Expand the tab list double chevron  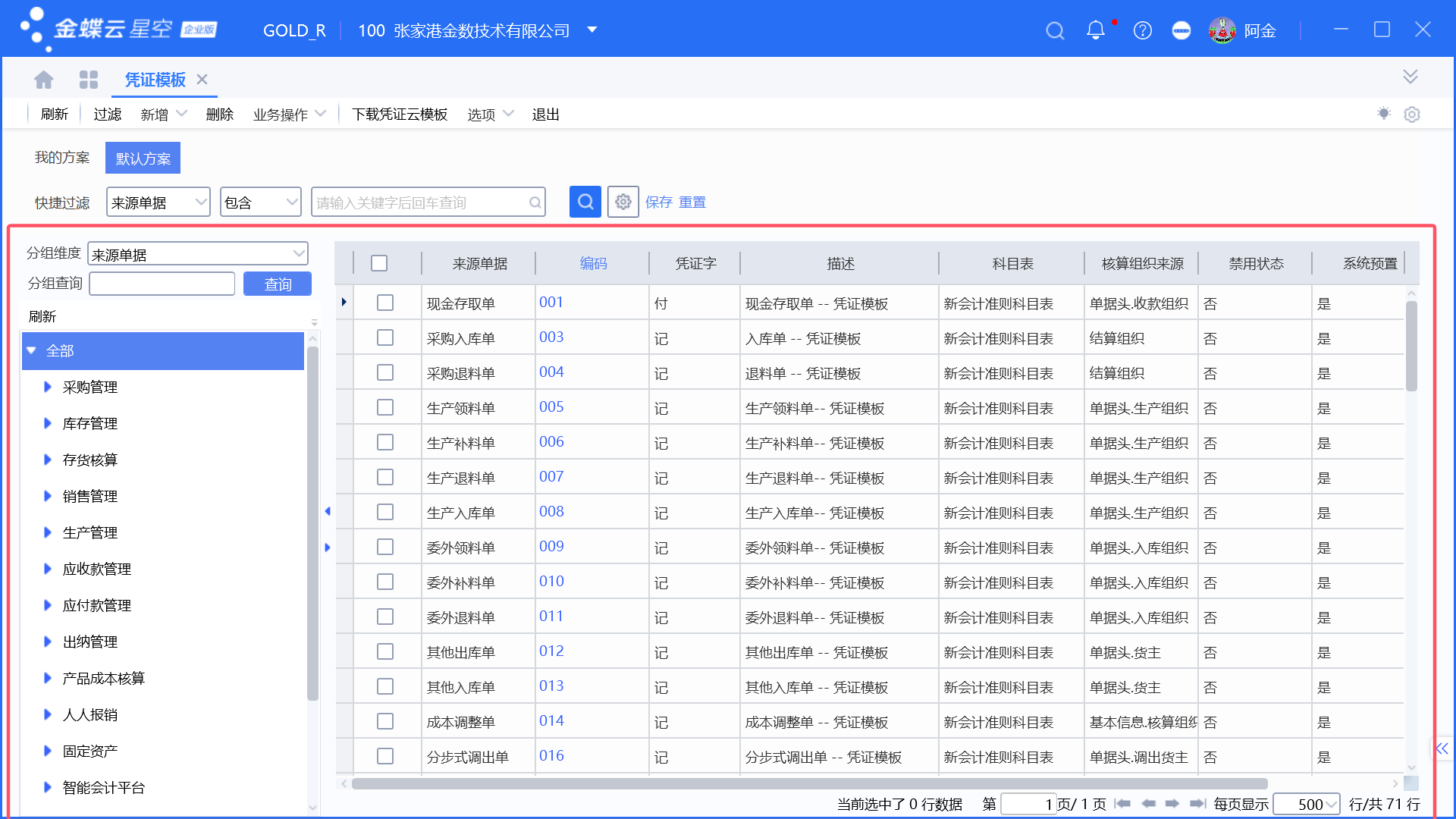click(x=1410, y=77)
